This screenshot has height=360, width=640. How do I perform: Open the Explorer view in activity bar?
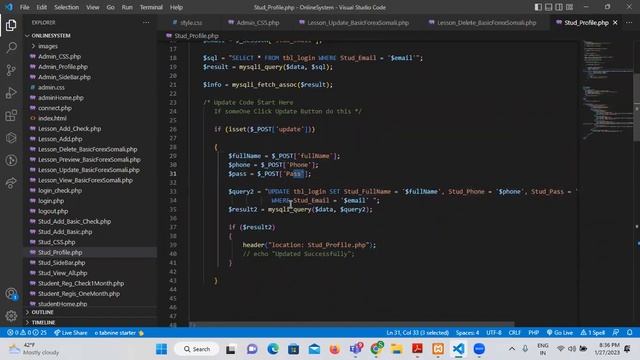(x=11, y=25)
